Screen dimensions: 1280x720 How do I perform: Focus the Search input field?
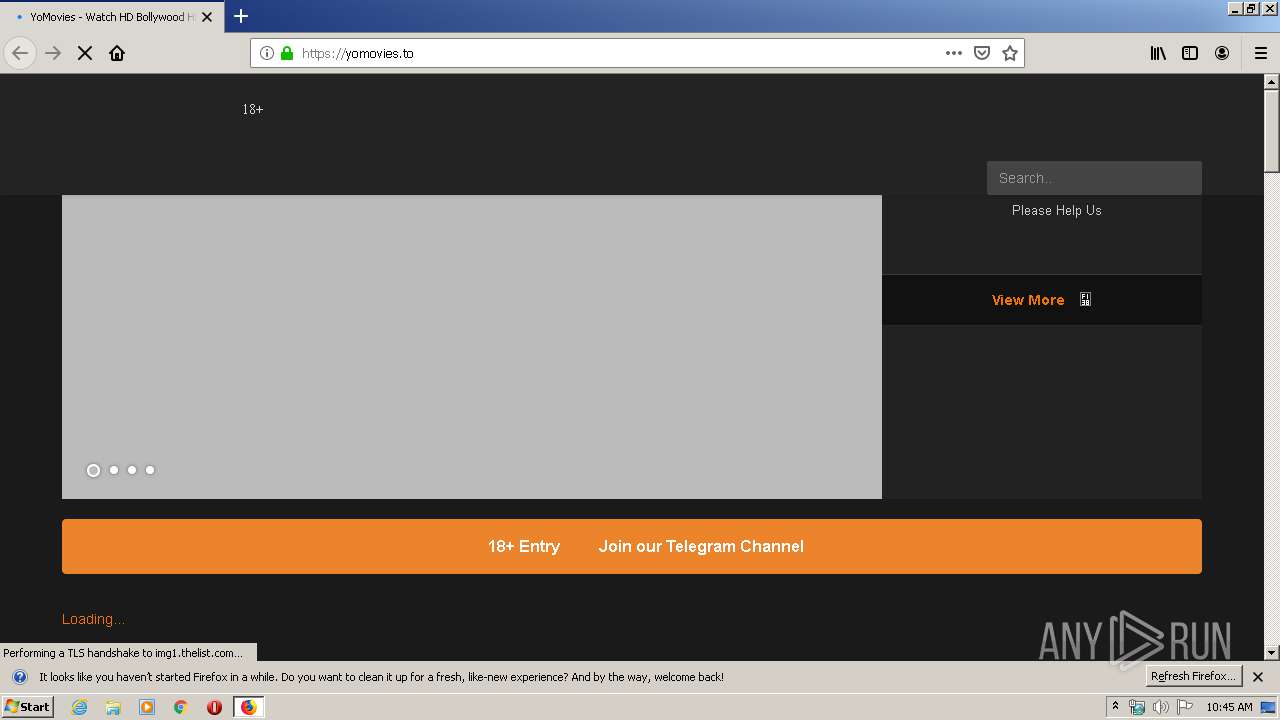pos(1094,178)
